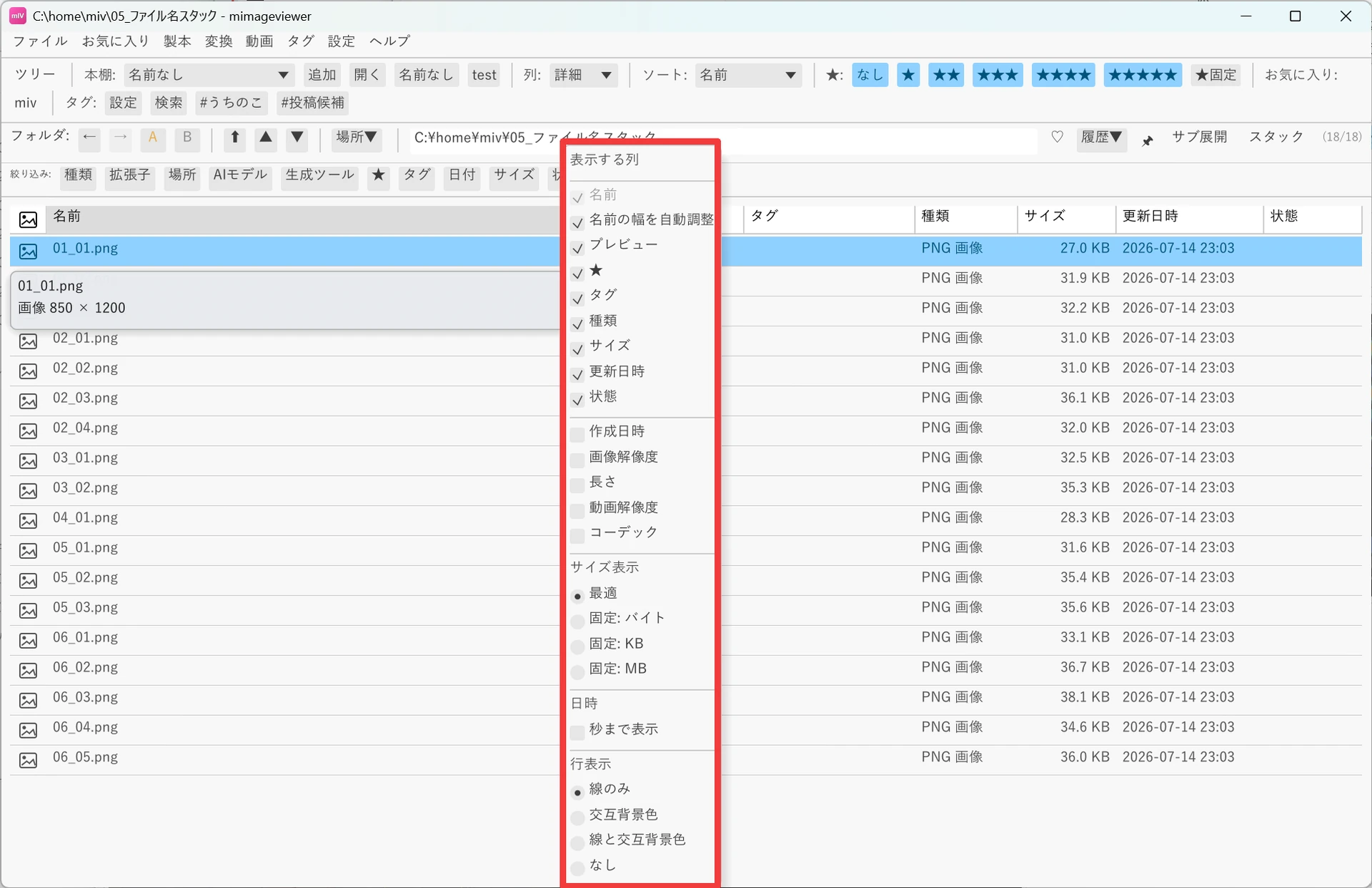Enable 秒まで表示 checkbox
1372x888 pixels.
click(x=577, y=732)
